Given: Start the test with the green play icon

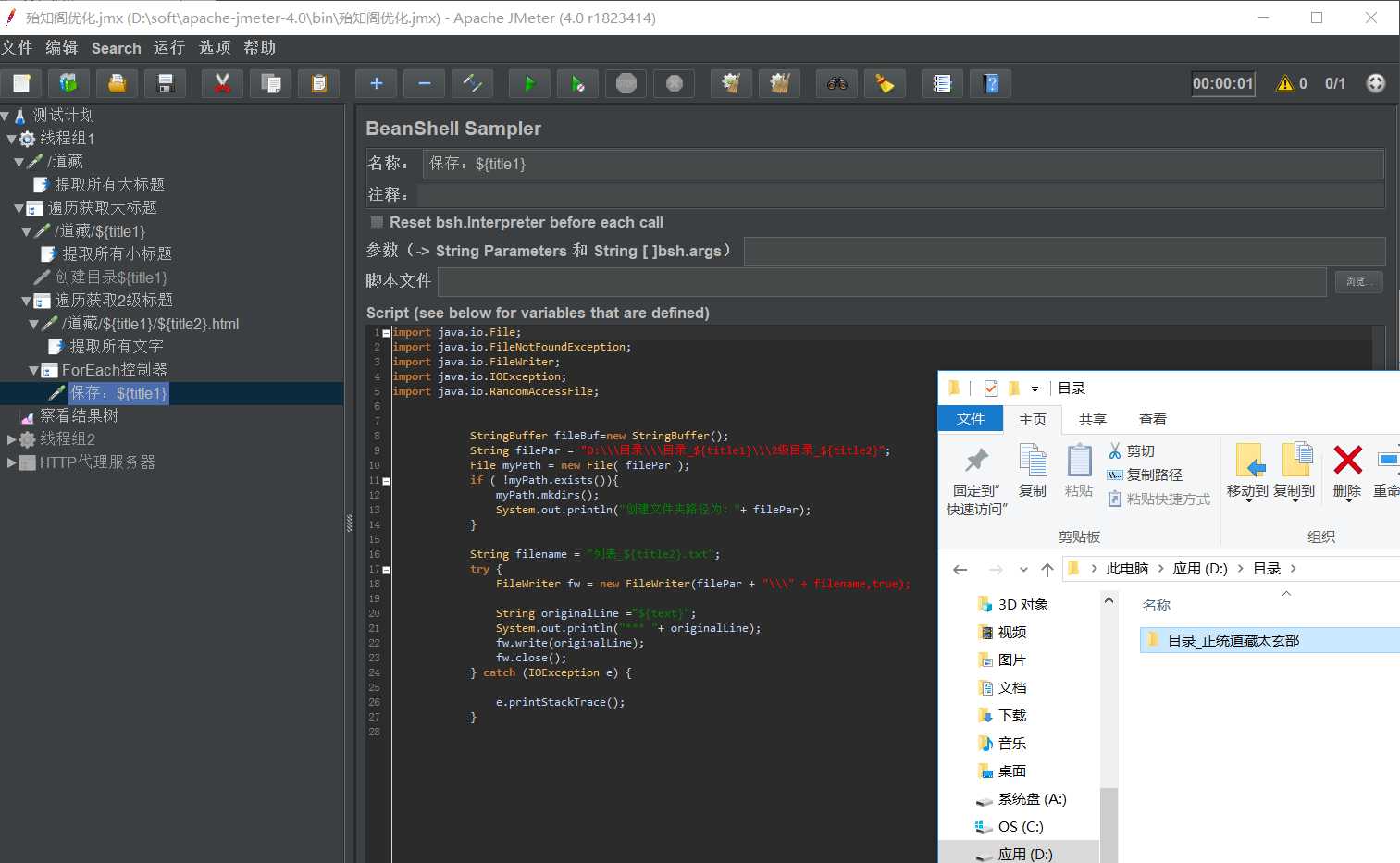Looking at the screenshot, I should click(x=529, y=83).
